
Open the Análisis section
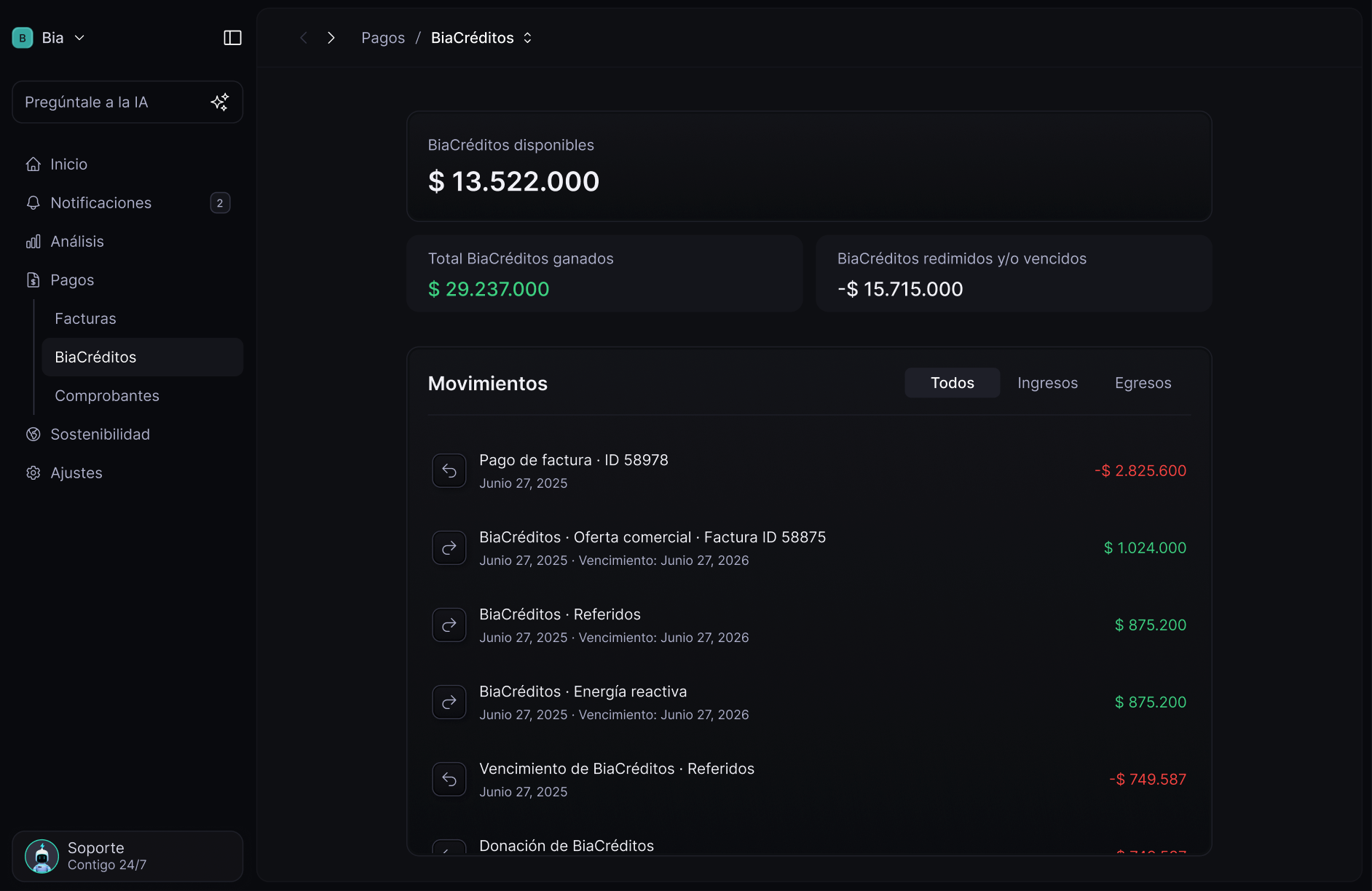127,242
